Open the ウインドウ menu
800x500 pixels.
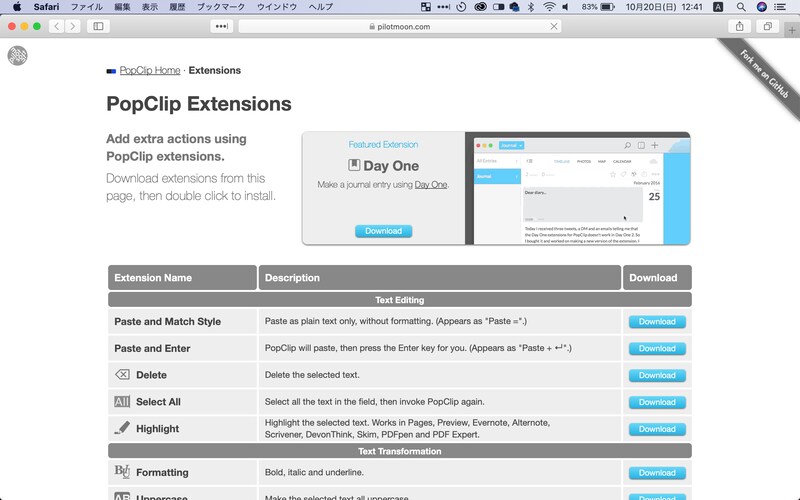pos(277,7)
